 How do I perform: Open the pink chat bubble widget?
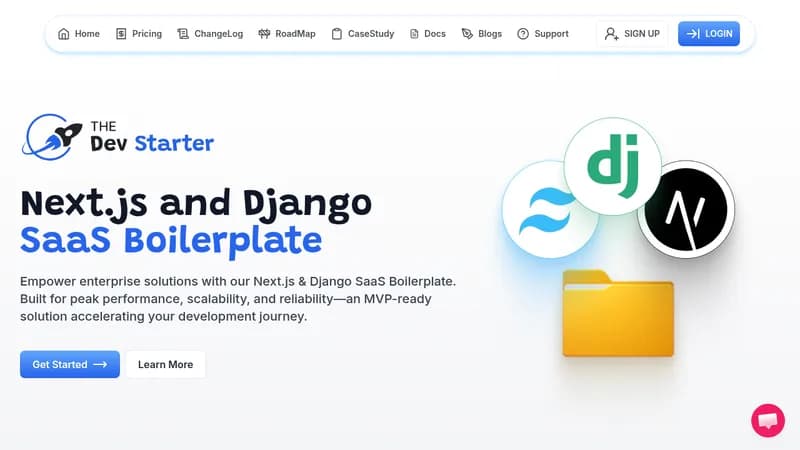768,420
